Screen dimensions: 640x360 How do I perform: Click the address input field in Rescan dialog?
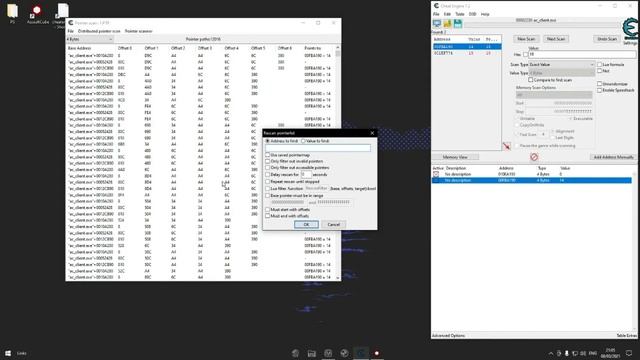[318, 148]
